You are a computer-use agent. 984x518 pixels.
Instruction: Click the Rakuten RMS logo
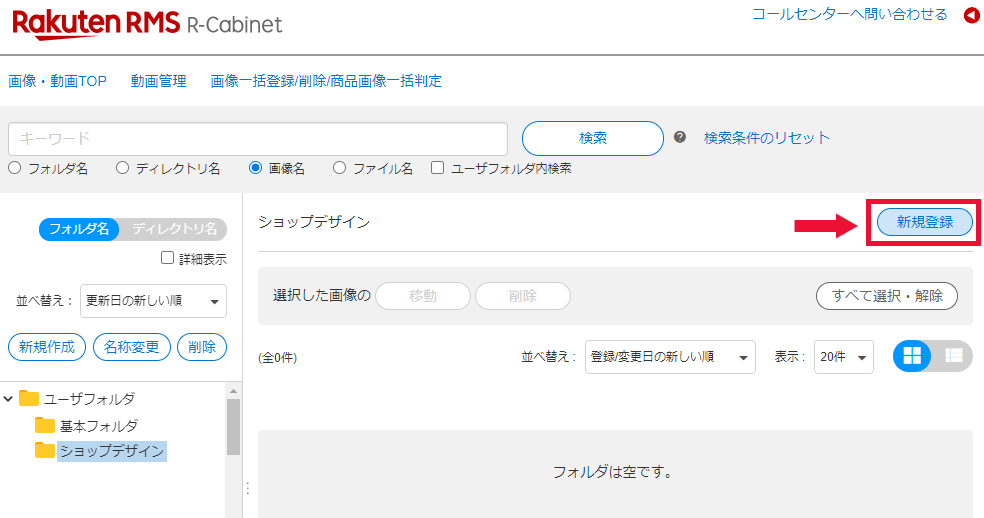[x=96, y=22]
